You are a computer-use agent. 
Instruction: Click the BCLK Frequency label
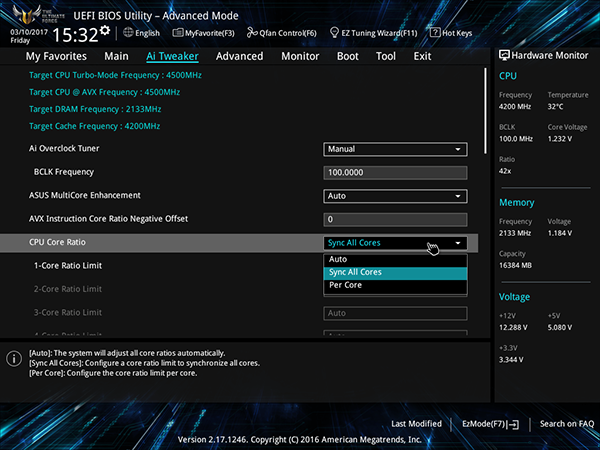[x=64, y=172]
